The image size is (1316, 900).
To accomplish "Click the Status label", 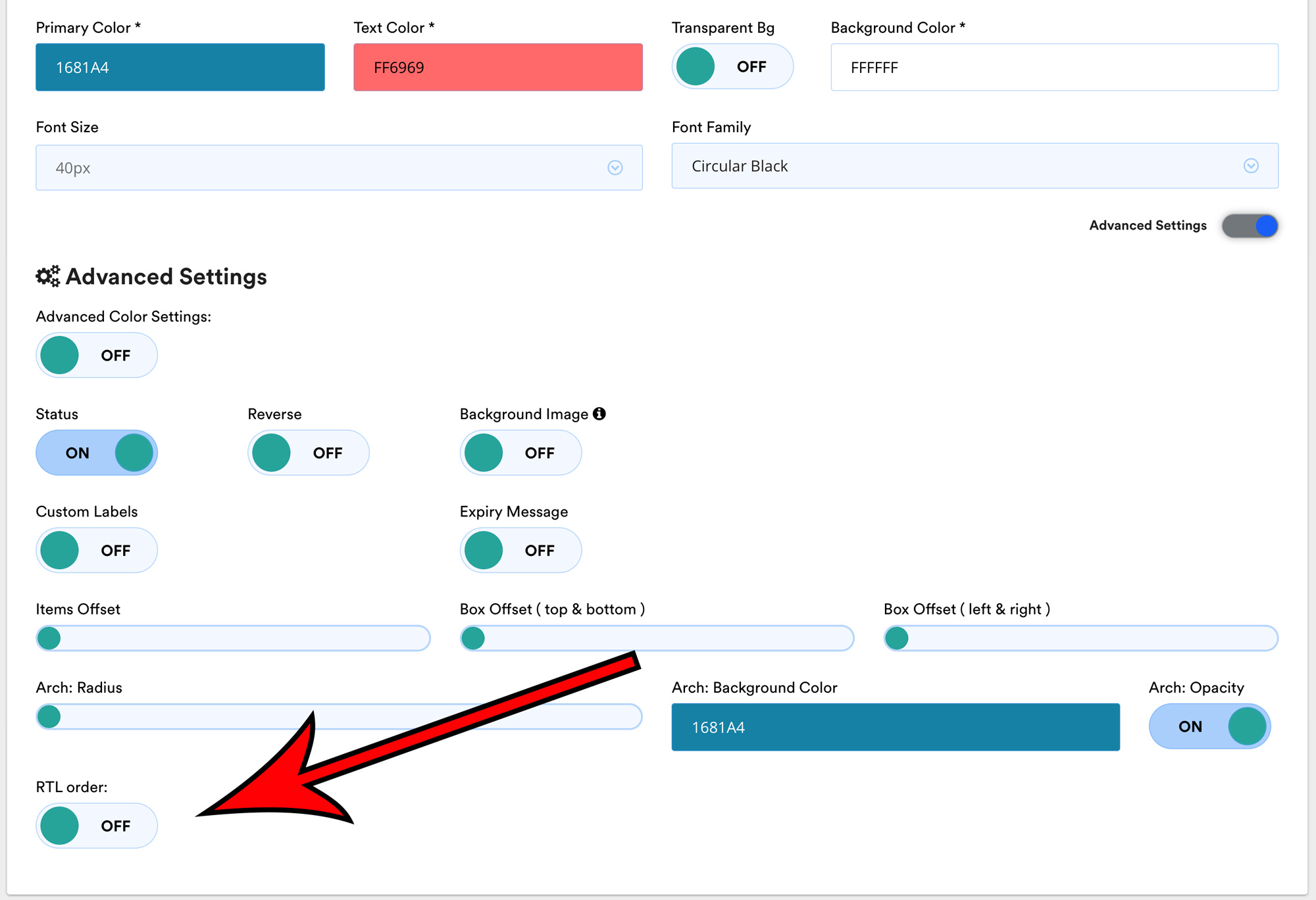I will pos(57,414).
